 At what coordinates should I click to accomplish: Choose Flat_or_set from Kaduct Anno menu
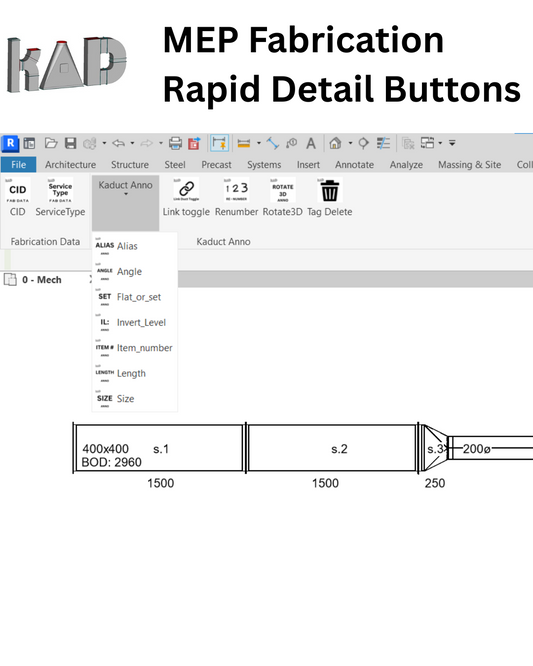[134, 297]
